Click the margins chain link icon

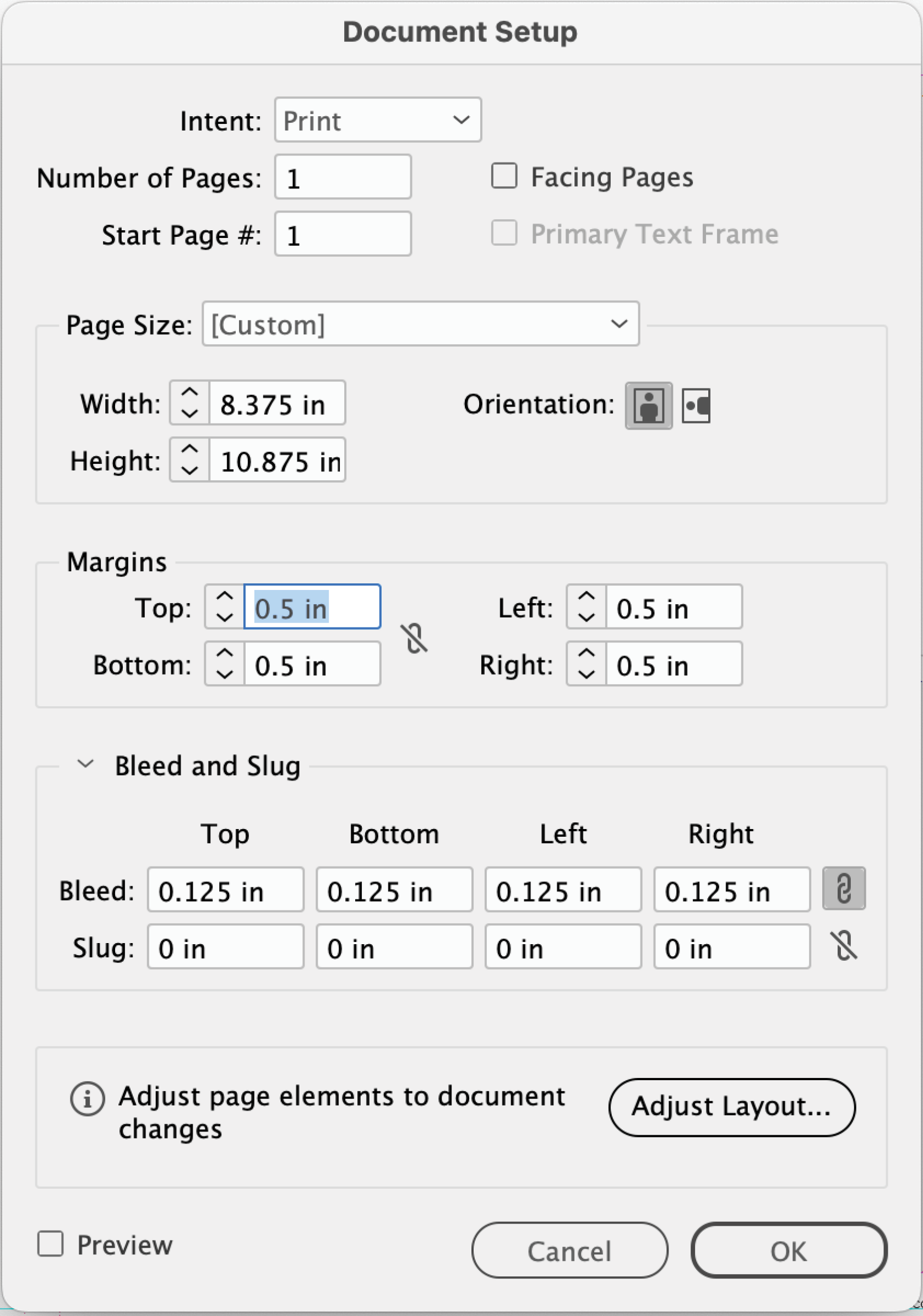(x=415, y=637)
